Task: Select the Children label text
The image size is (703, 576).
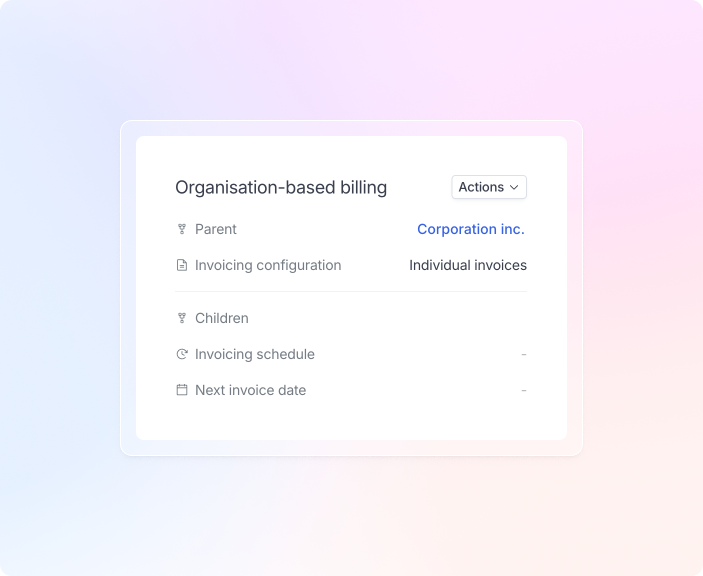Action: [x=221, y=318]
